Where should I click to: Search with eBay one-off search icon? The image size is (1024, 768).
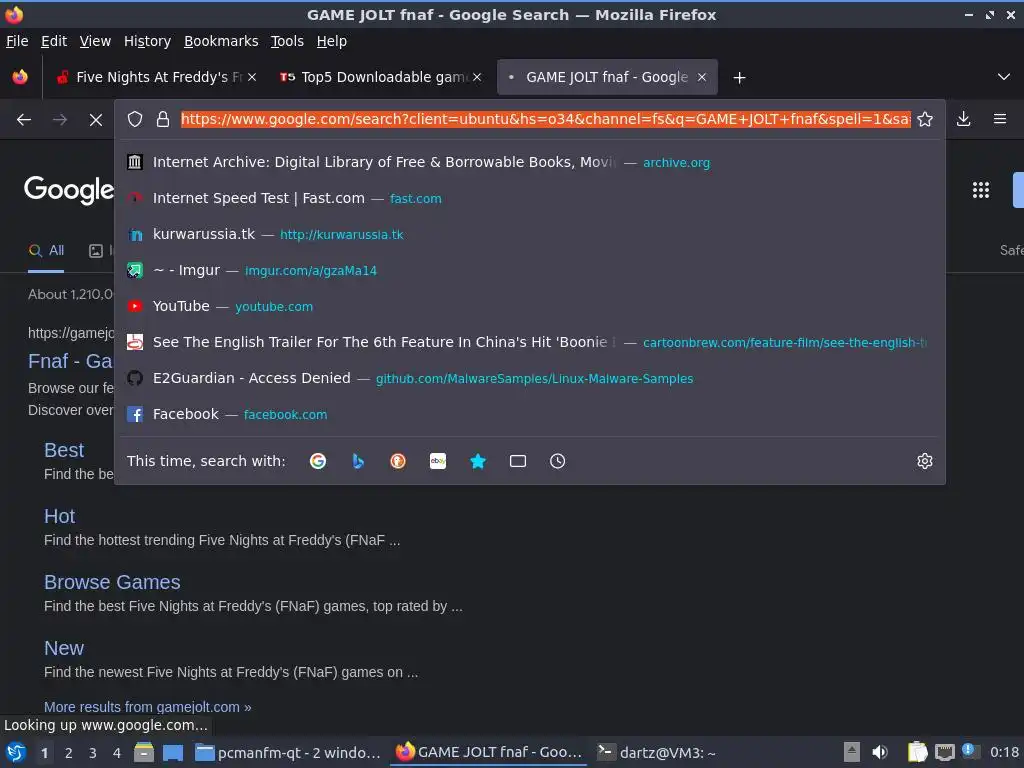point(438,461)
